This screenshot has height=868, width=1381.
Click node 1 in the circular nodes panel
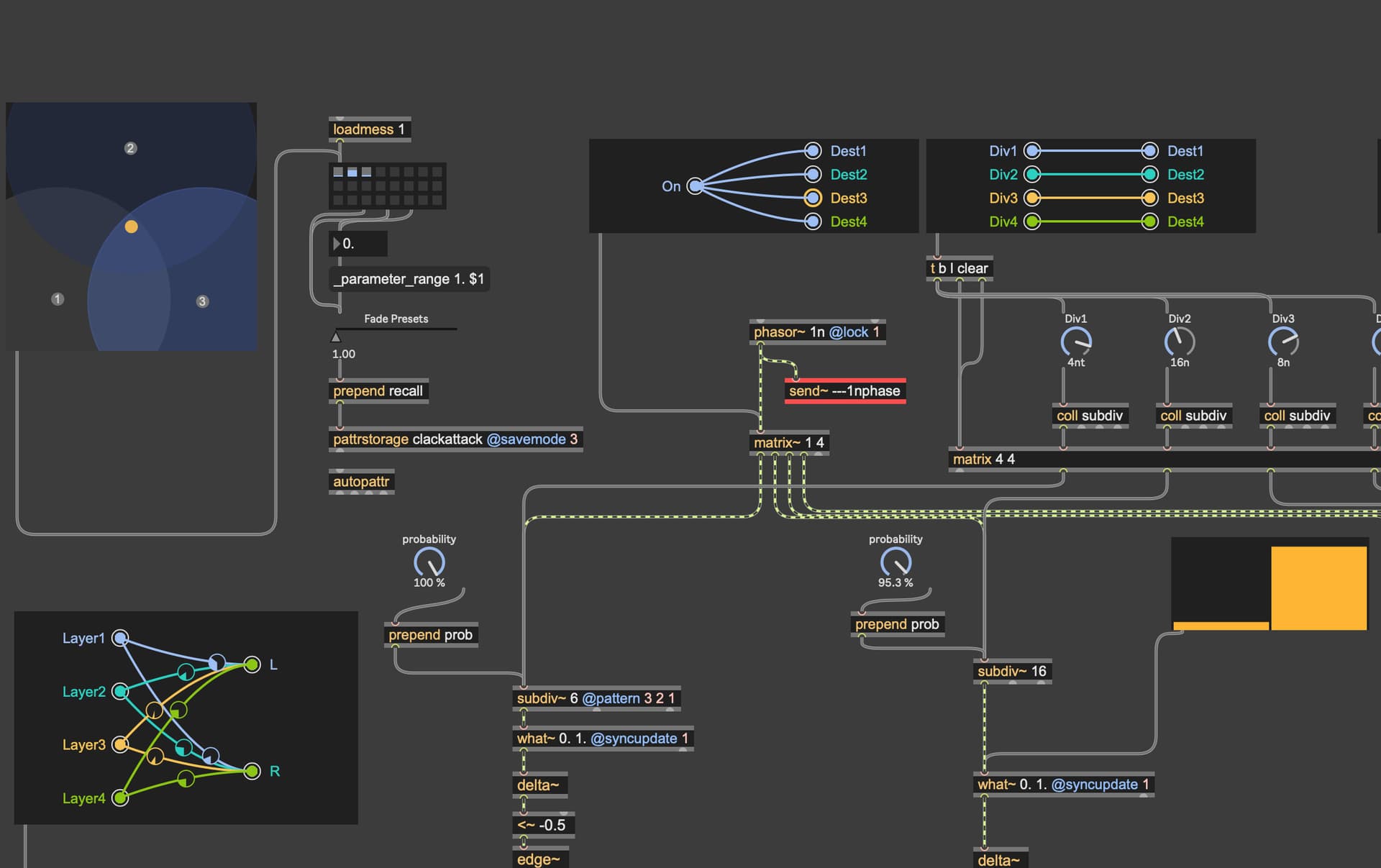click(x=58, y=298)
